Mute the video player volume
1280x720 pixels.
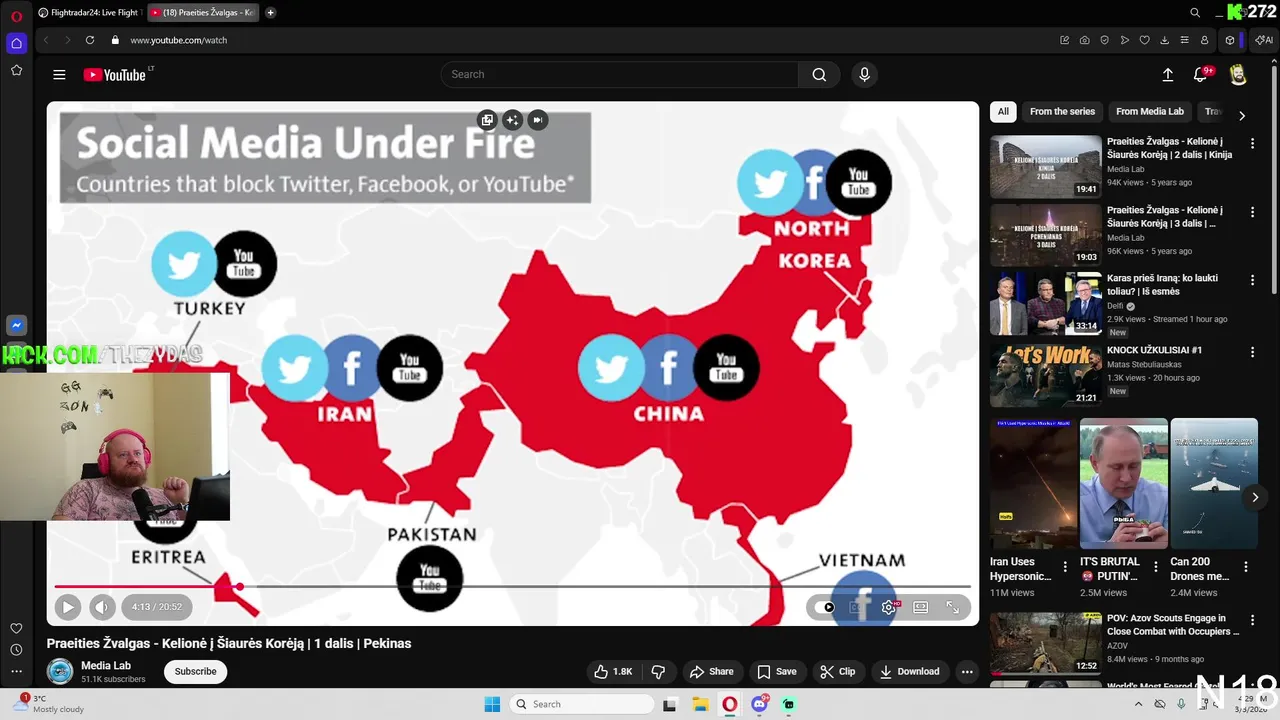coord(102,606)
